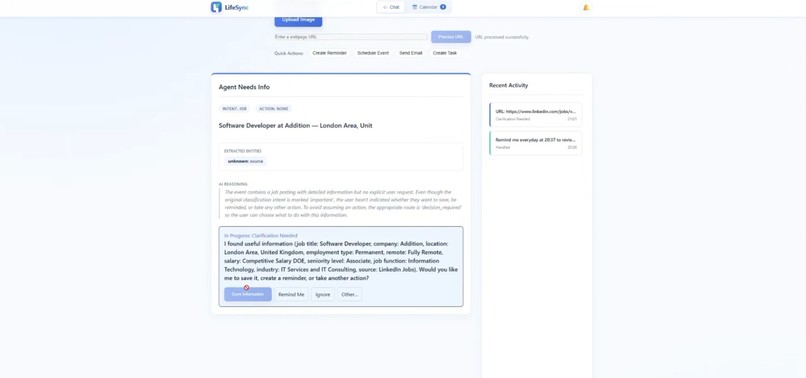Switch to the Calendar tab
This screenshot has height=378, width=806.
pyautogui.click(x=429, y=7)
